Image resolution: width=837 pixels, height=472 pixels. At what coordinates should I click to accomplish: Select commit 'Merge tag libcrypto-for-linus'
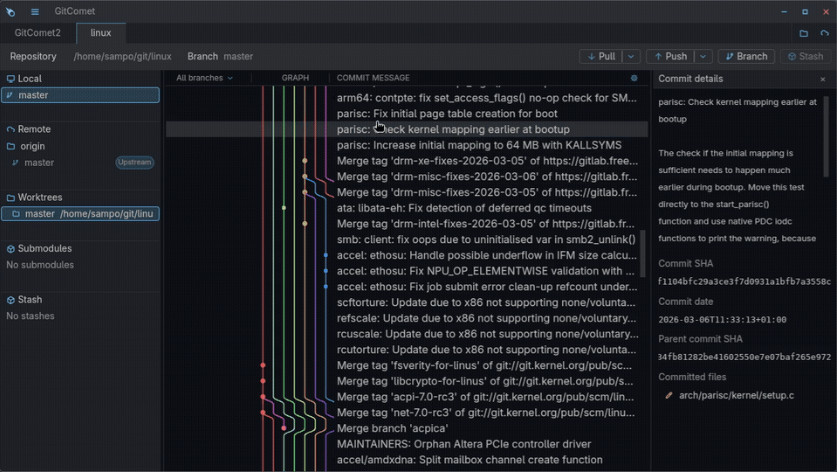point(407,381)
